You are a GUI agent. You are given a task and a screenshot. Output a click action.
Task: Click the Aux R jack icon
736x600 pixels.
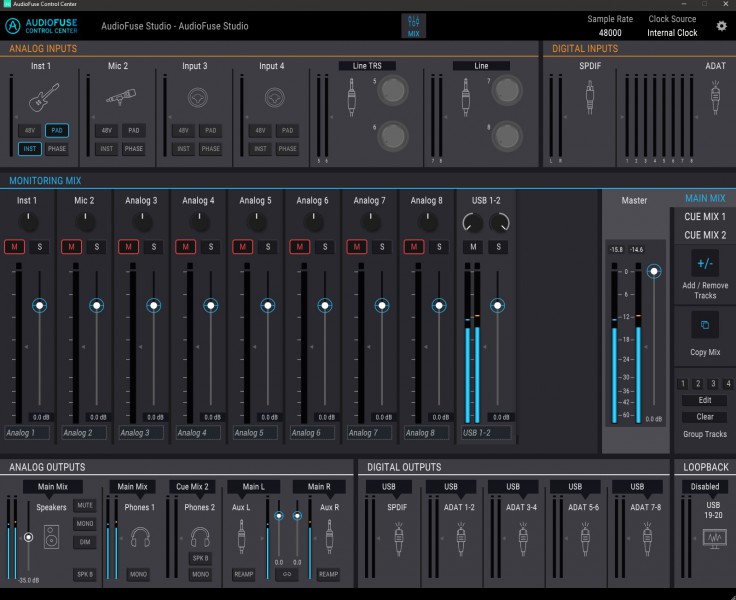coord(330,537)
